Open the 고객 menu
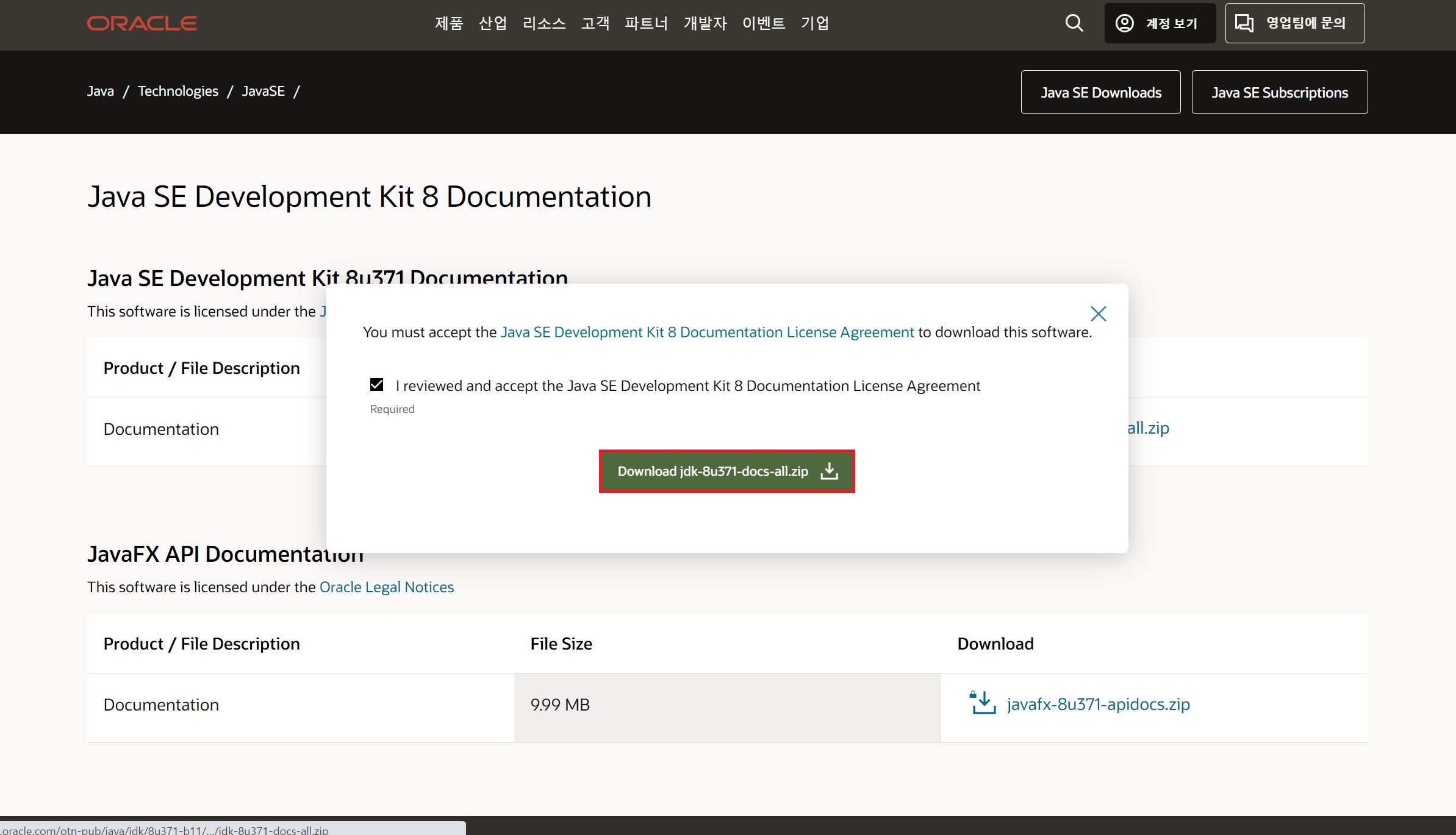Image resolution: width=1456 pixels, height=835 pixels. coord(595,23)
